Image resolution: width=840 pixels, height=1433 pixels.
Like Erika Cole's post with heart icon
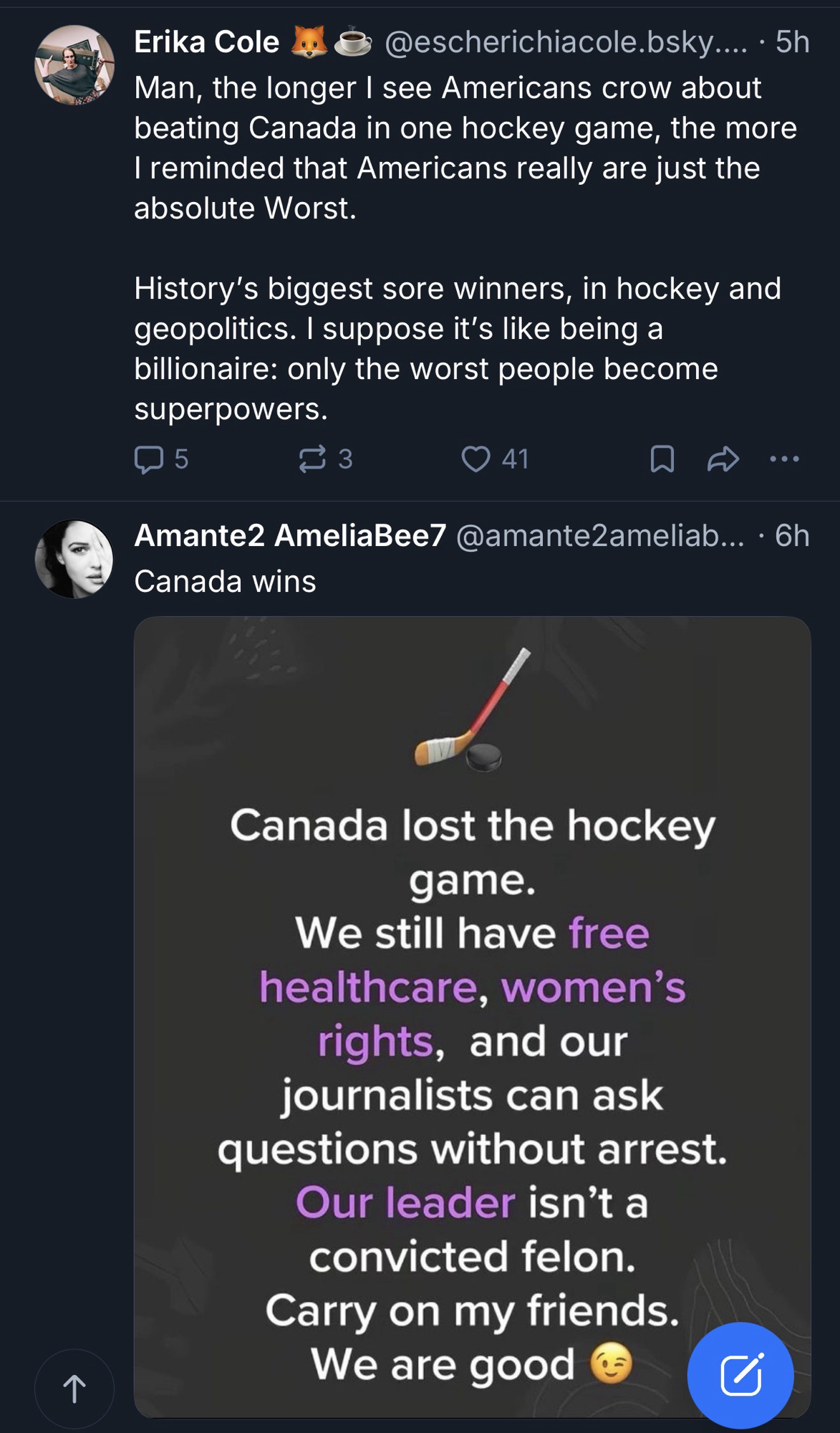475,459
